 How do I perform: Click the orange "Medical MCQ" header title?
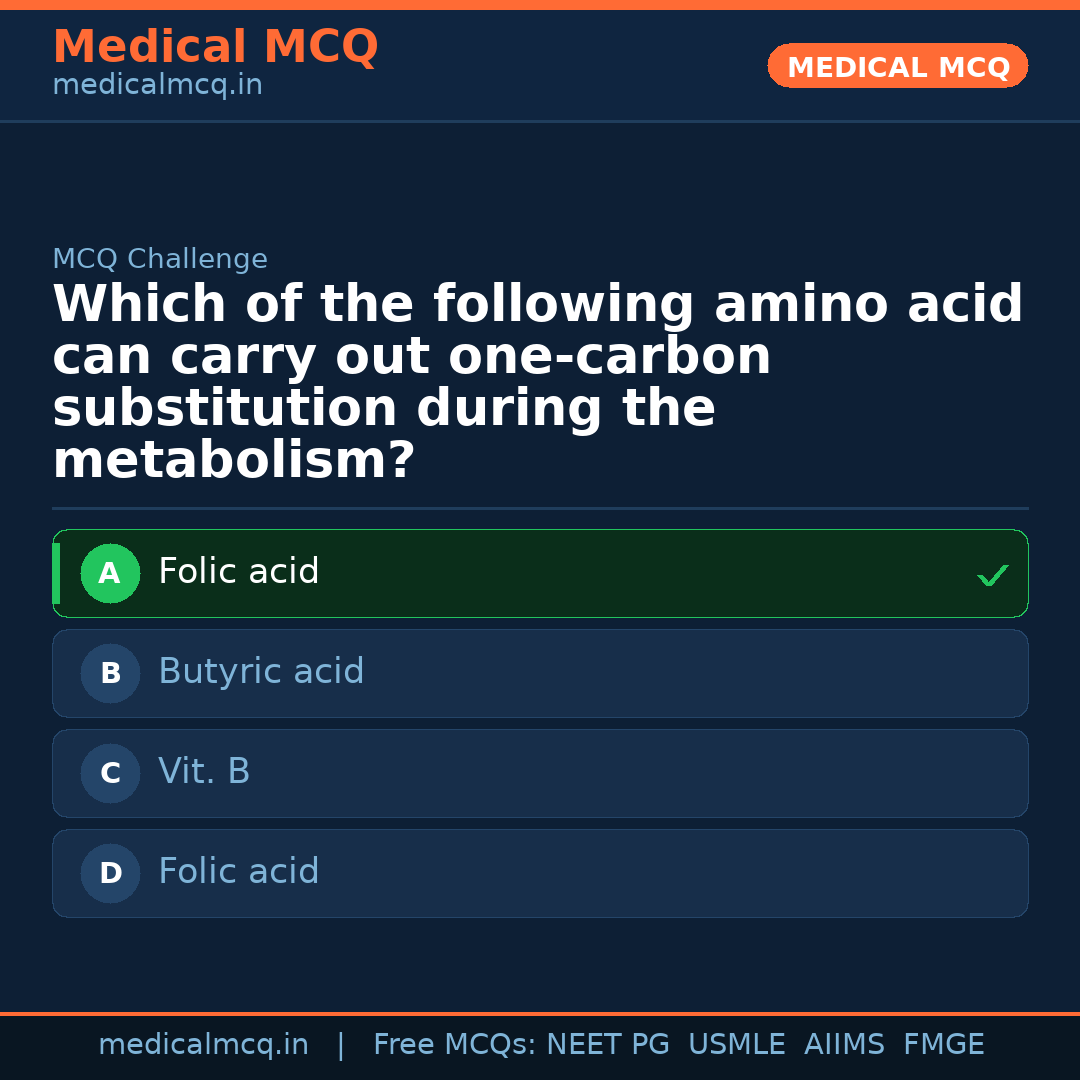pos(215,47)
